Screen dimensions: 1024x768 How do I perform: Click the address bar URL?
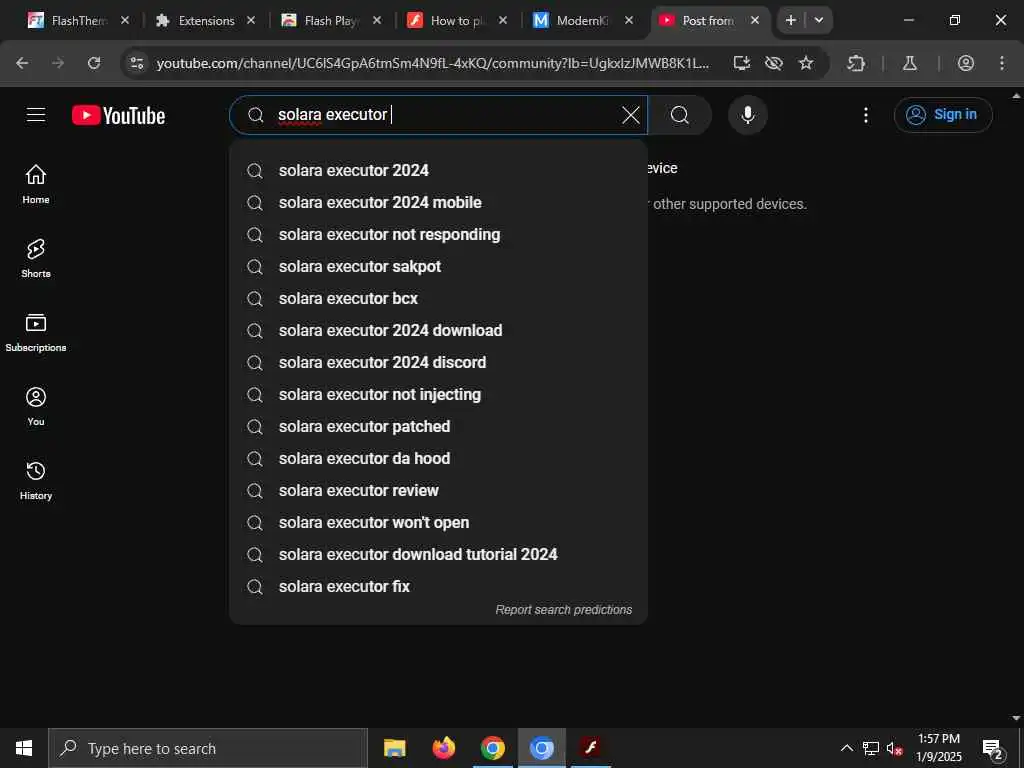[432, 63]
